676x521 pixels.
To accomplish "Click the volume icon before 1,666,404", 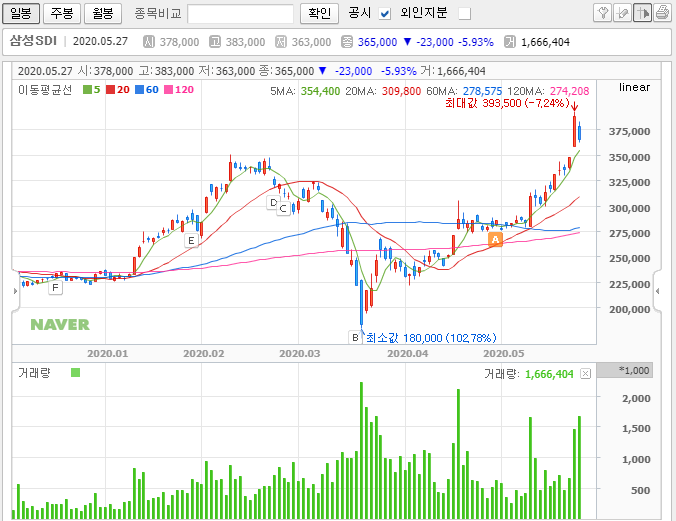I will click(510, 42).
